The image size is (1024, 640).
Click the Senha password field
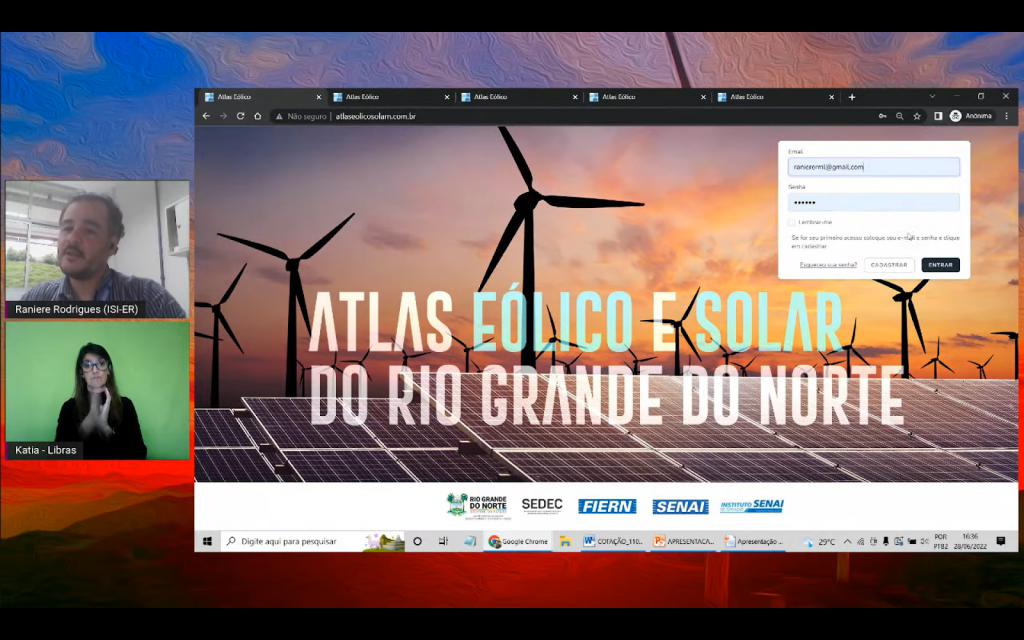(x=873, y=202)
